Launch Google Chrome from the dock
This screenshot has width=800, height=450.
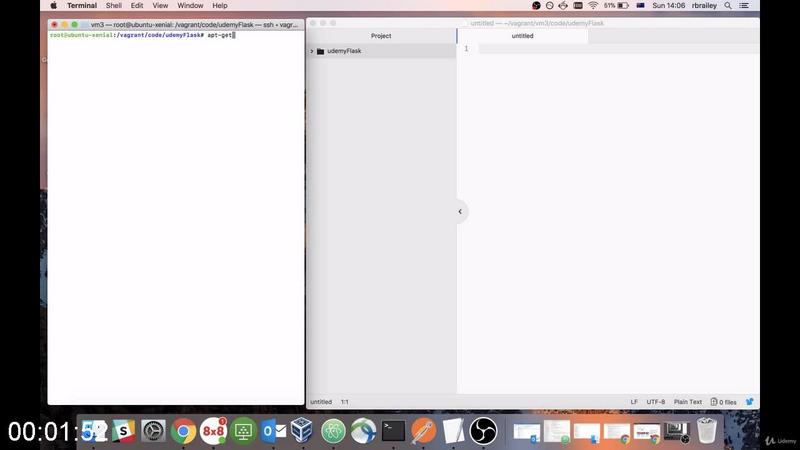pos(183,431)
